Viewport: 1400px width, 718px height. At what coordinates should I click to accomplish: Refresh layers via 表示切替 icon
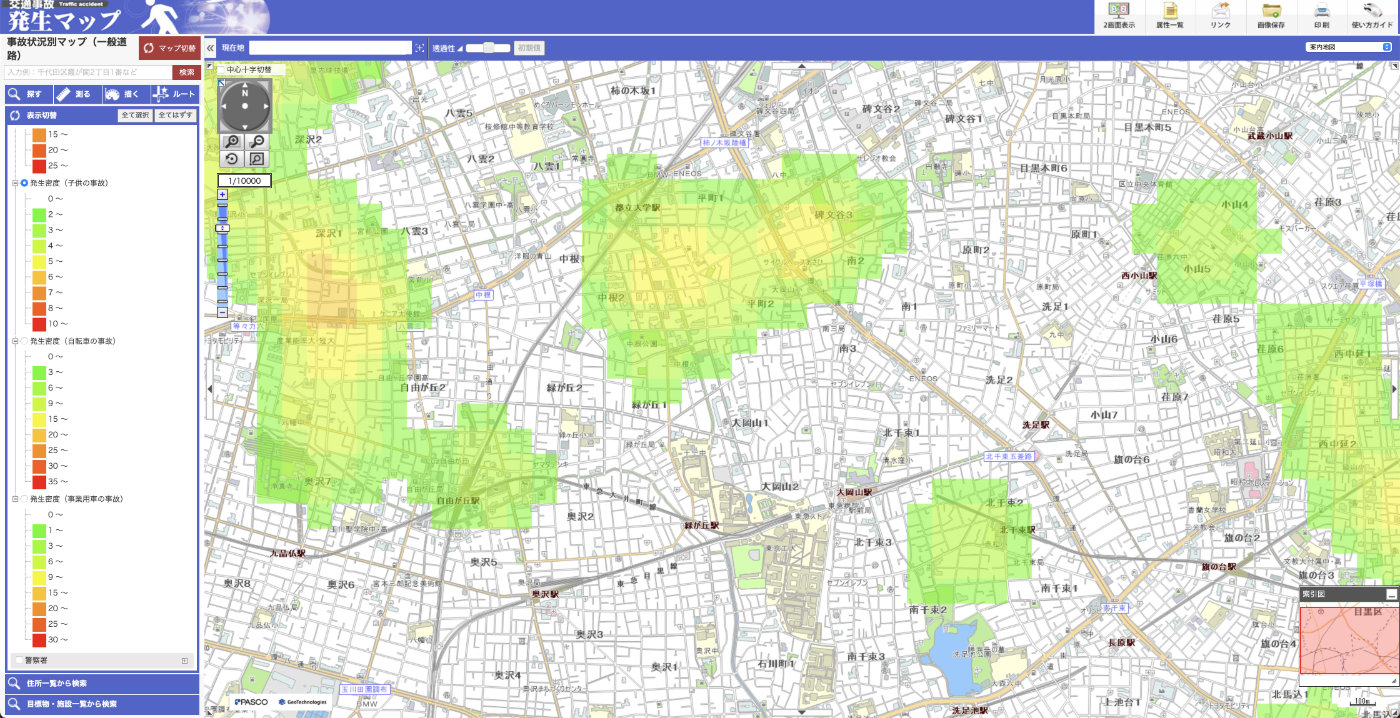tap(15, 115)
